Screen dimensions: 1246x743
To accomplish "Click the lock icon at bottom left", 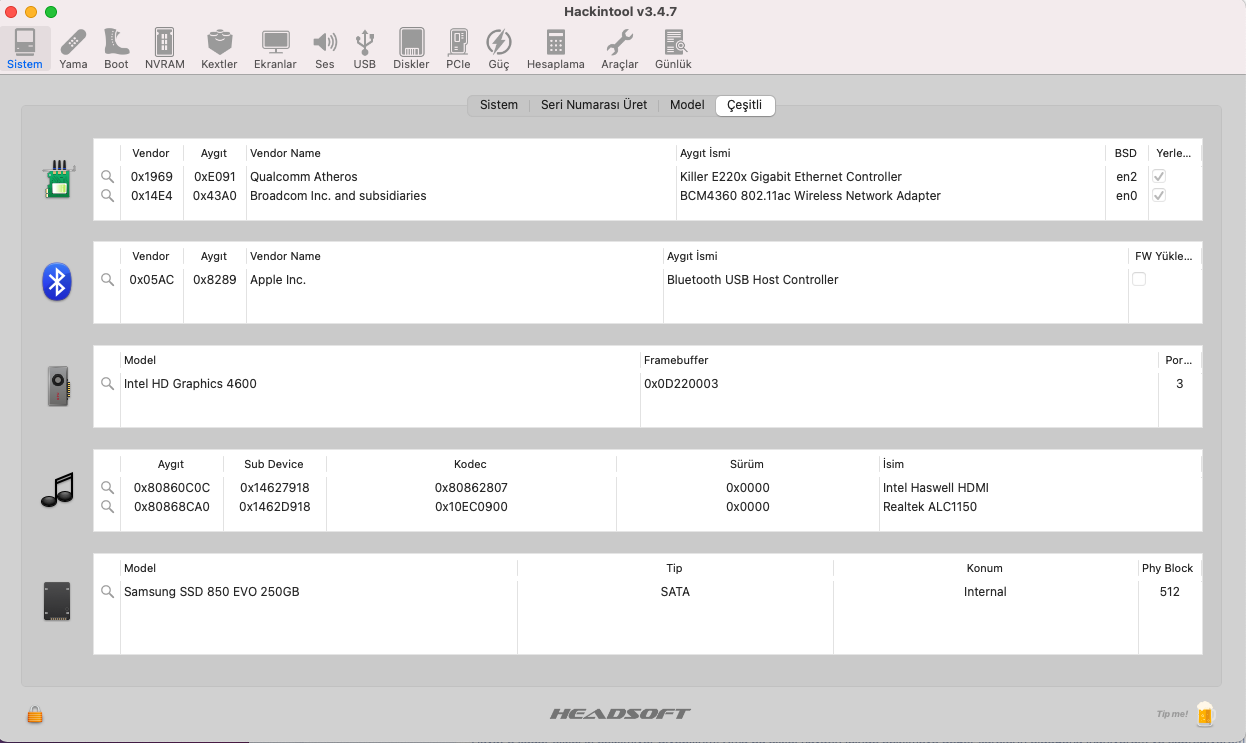I will pos(35,715).
